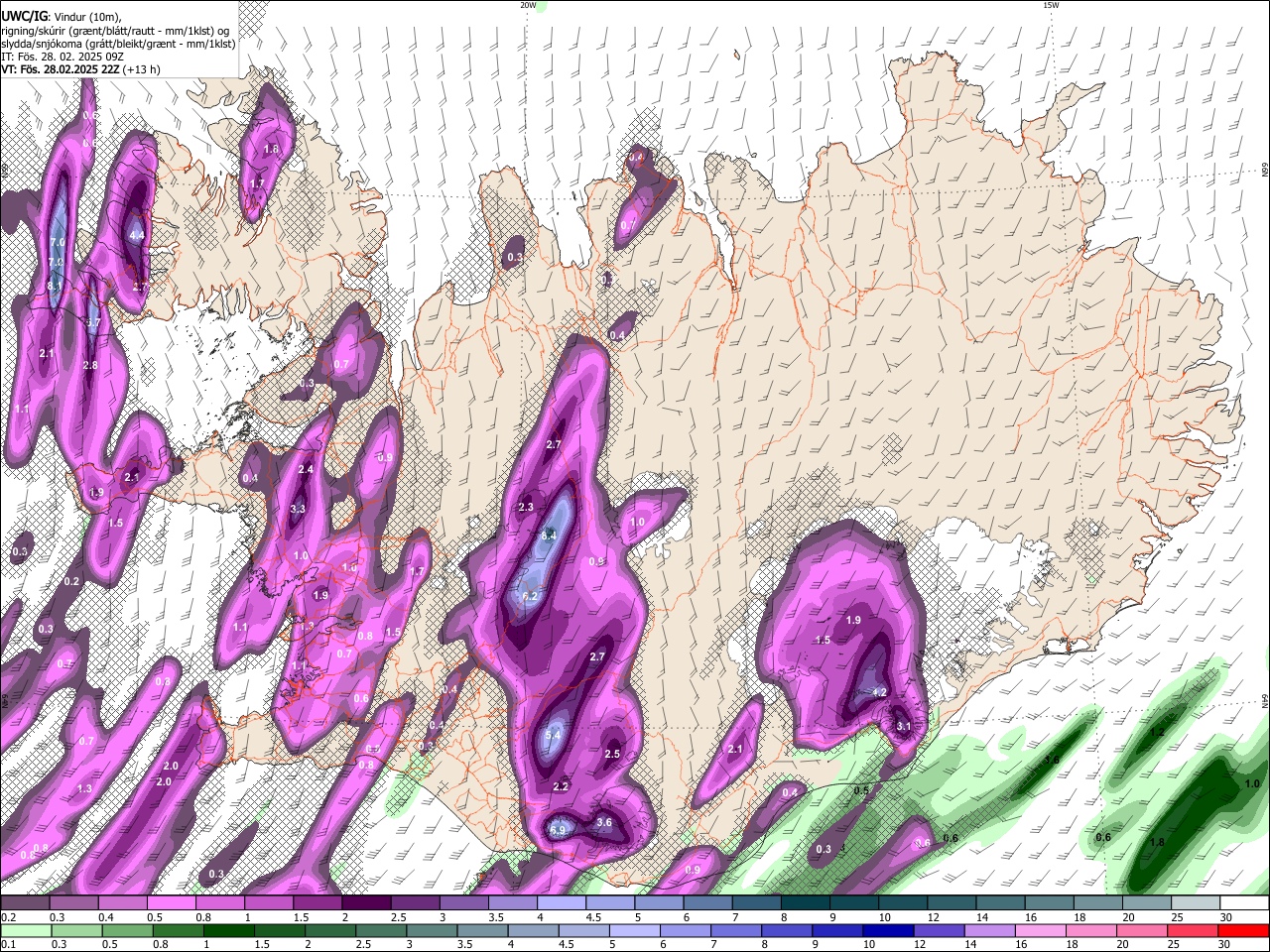The height and width of the screenshot is (952, 1270).
Task: Click the 4.4 value over the Westfjords
Action: point(137,236)
